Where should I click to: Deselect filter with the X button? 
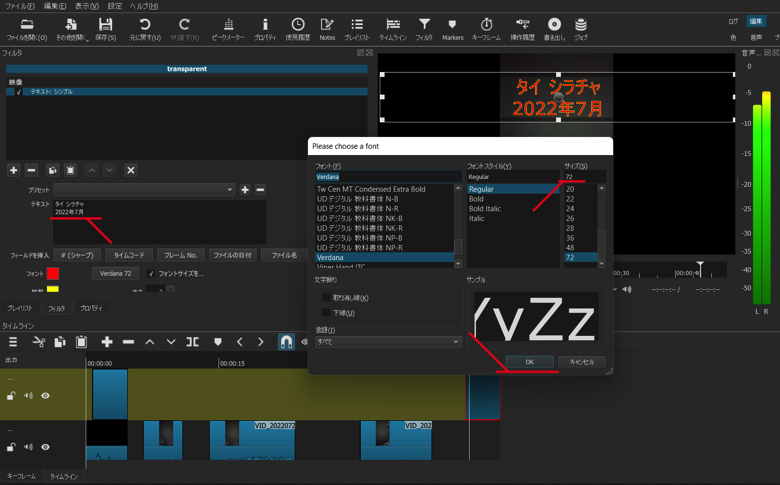[131, 170]
